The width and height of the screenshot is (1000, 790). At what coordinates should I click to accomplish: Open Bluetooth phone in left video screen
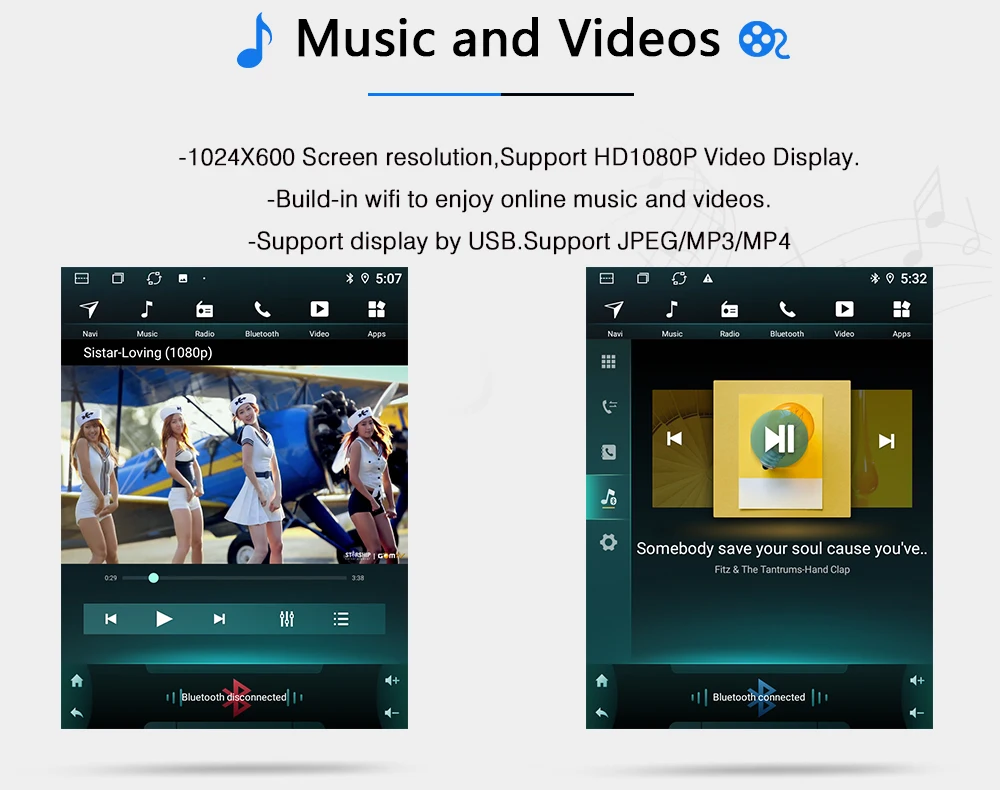(261, 318)
